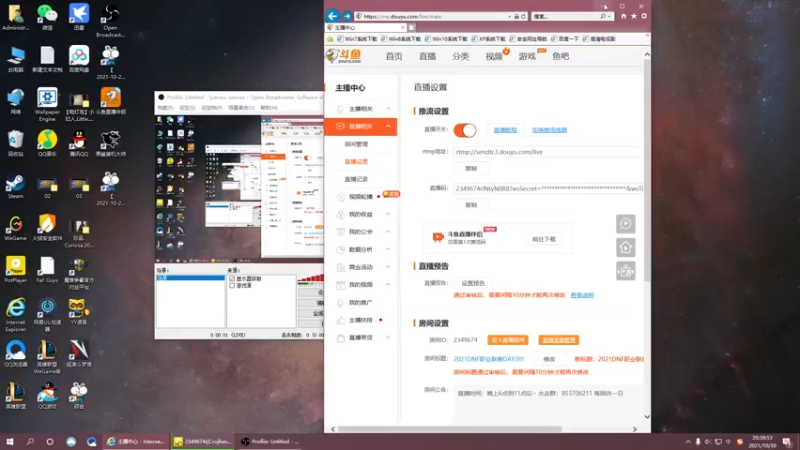
Task: Check the unchecked source in OBS sources list
Action: click(232, 286)
